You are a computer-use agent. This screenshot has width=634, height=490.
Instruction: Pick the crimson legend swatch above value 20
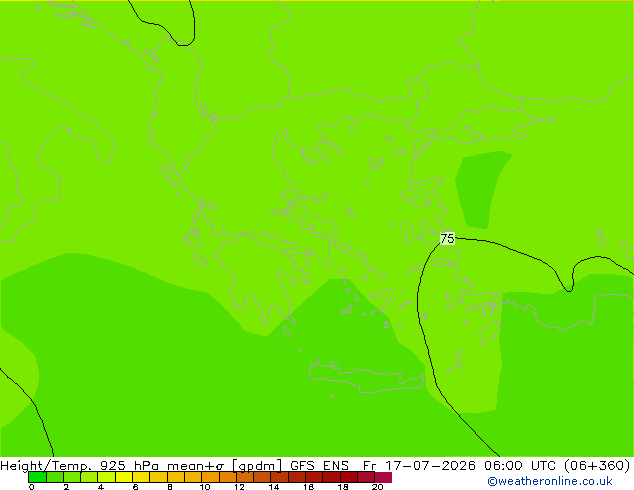click(x=383, y=477)
